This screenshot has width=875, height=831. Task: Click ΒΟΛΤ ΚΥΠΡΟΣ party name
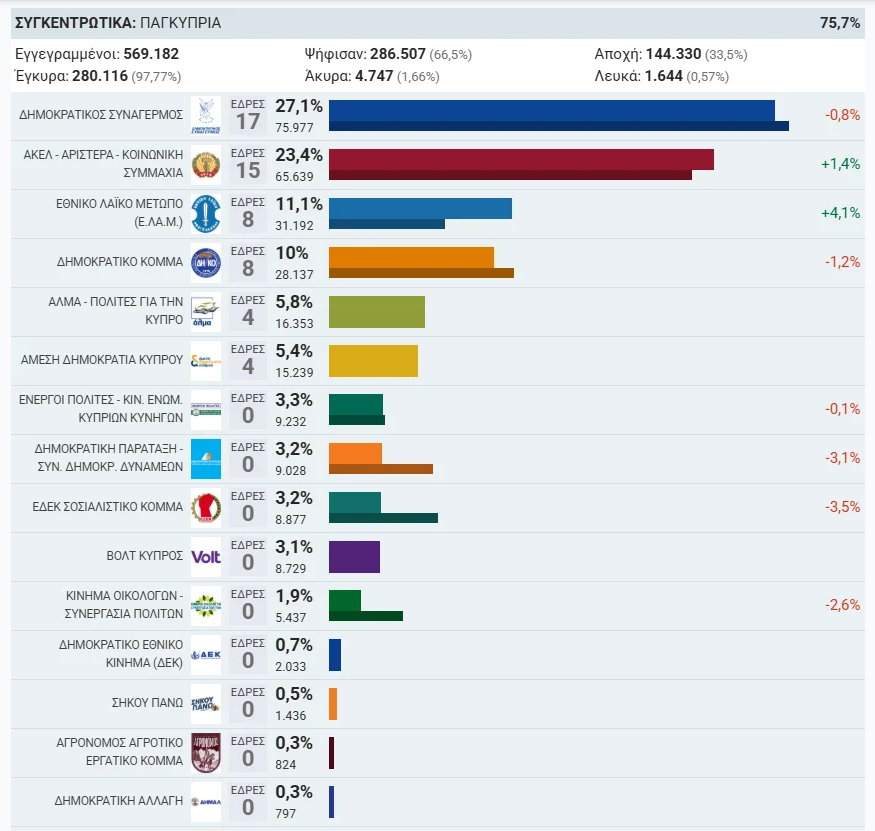coord(145,556)
